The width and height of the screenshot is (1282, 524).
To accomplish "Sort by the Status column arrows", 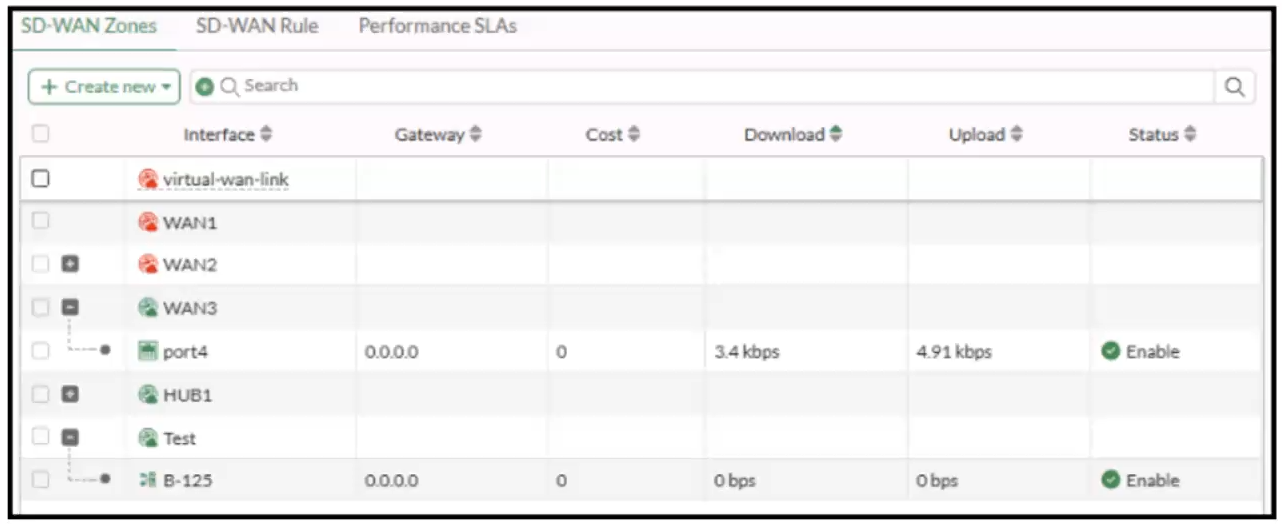I will click(1190, 134).
